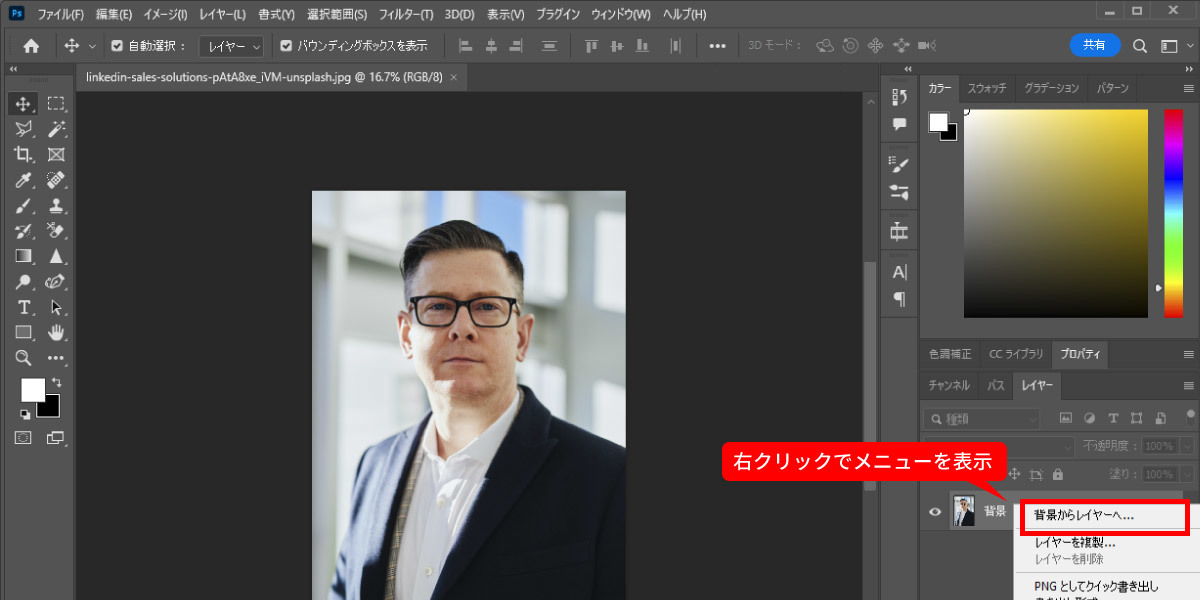
Task: Open the 種類 layer filter type dropdown
Action: tap(983, 418)
